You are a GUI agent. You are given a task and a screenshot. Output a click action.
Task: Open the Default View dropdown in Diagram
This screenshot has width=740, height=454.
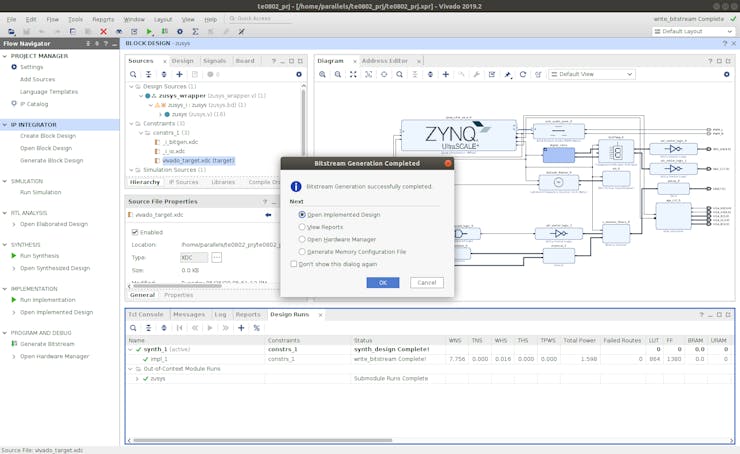tap(591, 74)
